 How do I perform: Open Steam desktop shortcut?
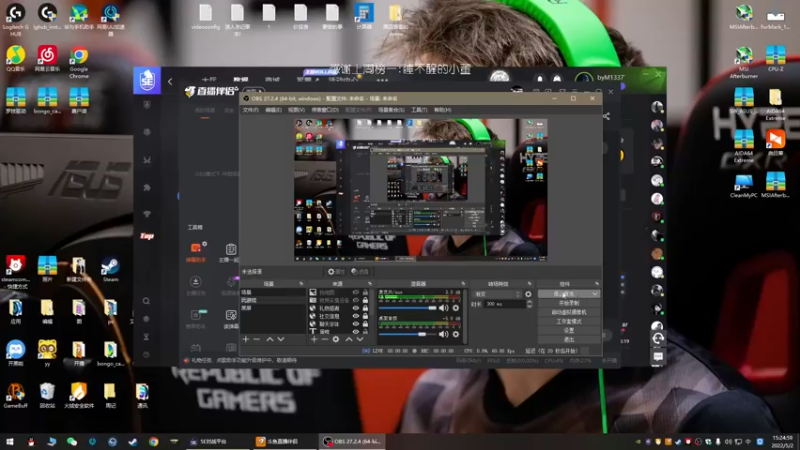pos(110,270)
